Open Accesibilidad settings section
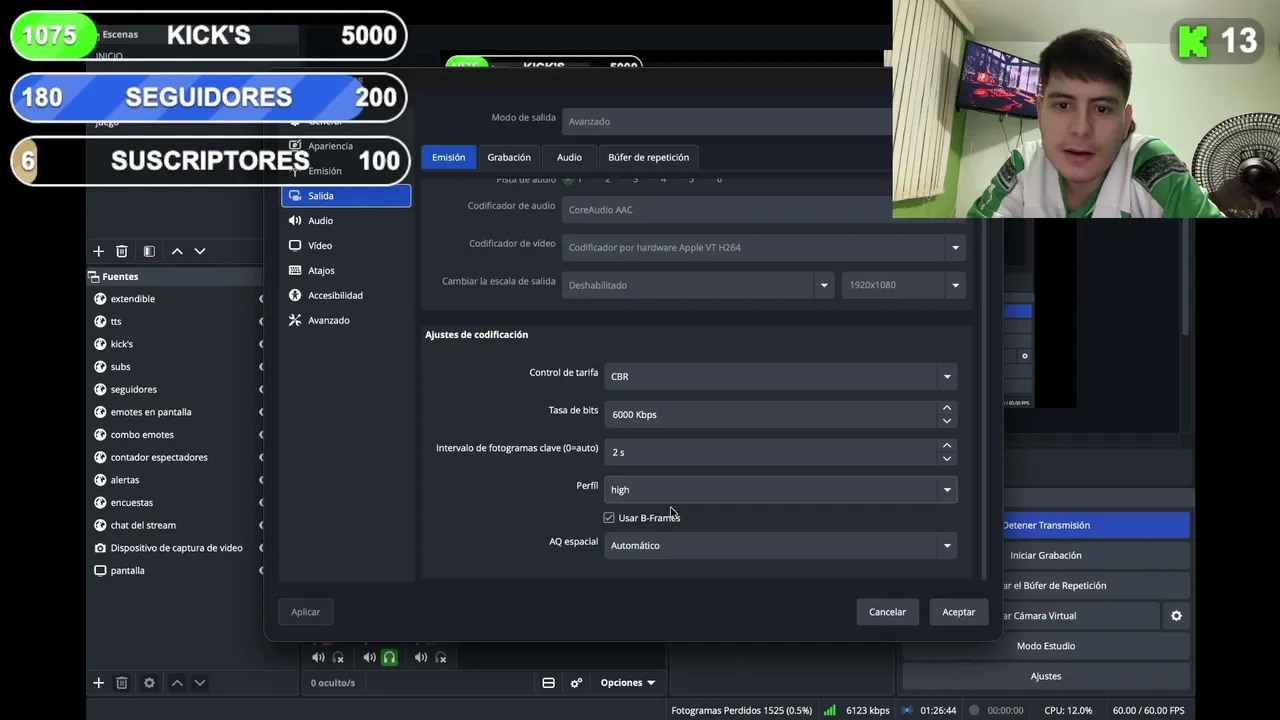The image size is (1280, 720). (x=346, y=296)
